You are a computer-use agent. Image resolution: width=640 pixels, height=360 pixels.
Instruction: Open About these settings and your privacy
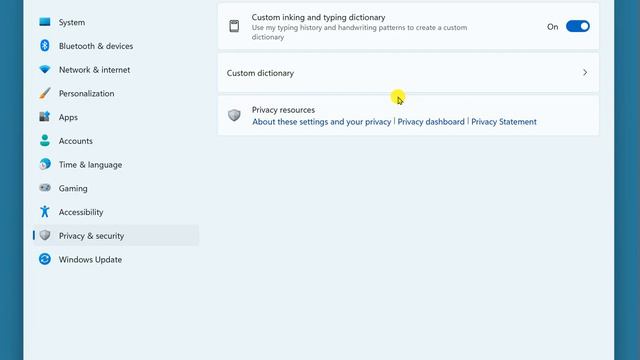point(321,122)
